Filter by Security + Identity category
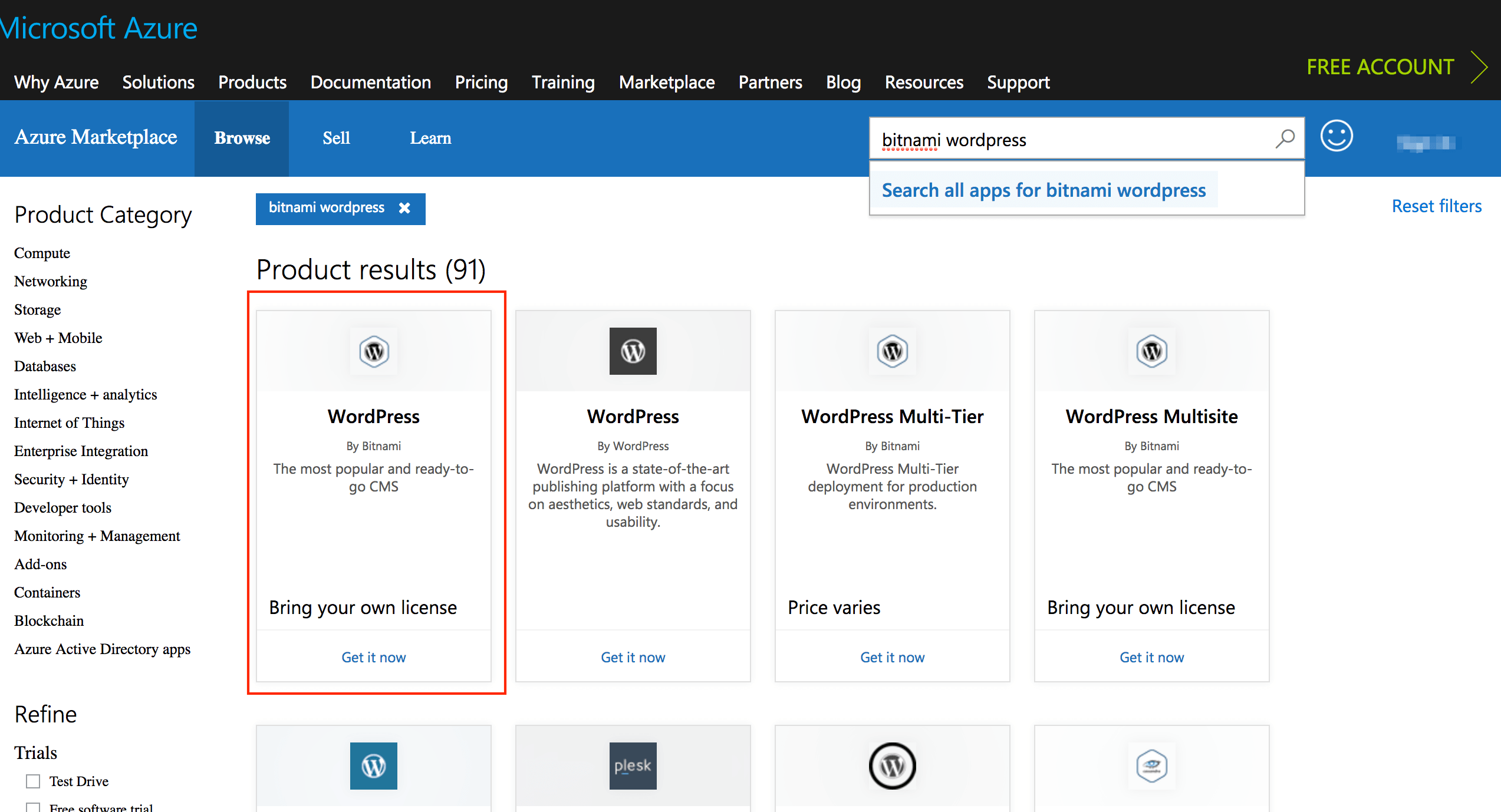This screenshot has height=812, width=1501. point(71,480)
